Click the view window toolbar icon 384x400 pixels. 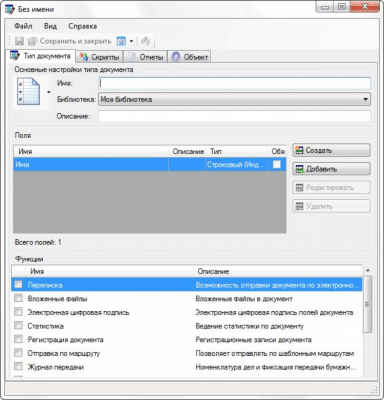(121, 41)
